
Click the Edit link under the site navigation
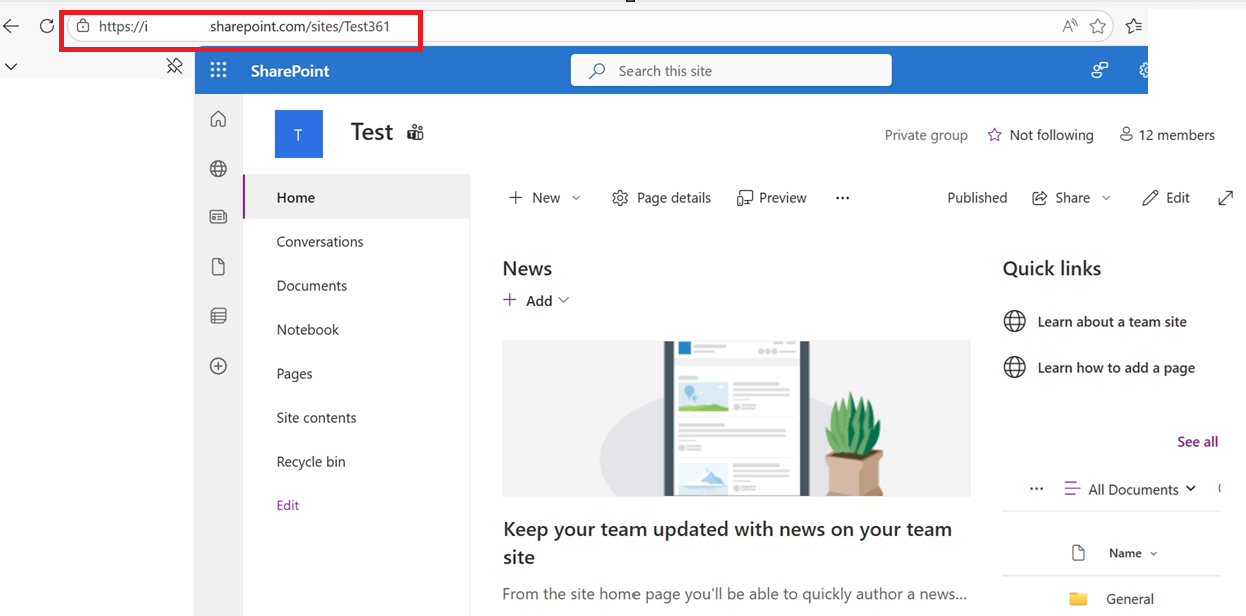[x=288, y=506]
